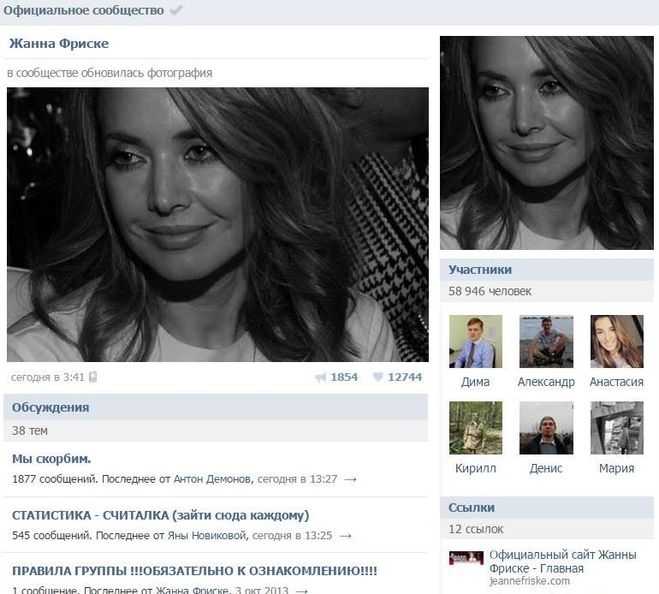Like the post via heart icon 12744

pyautogui.click(x=378, y=377)
